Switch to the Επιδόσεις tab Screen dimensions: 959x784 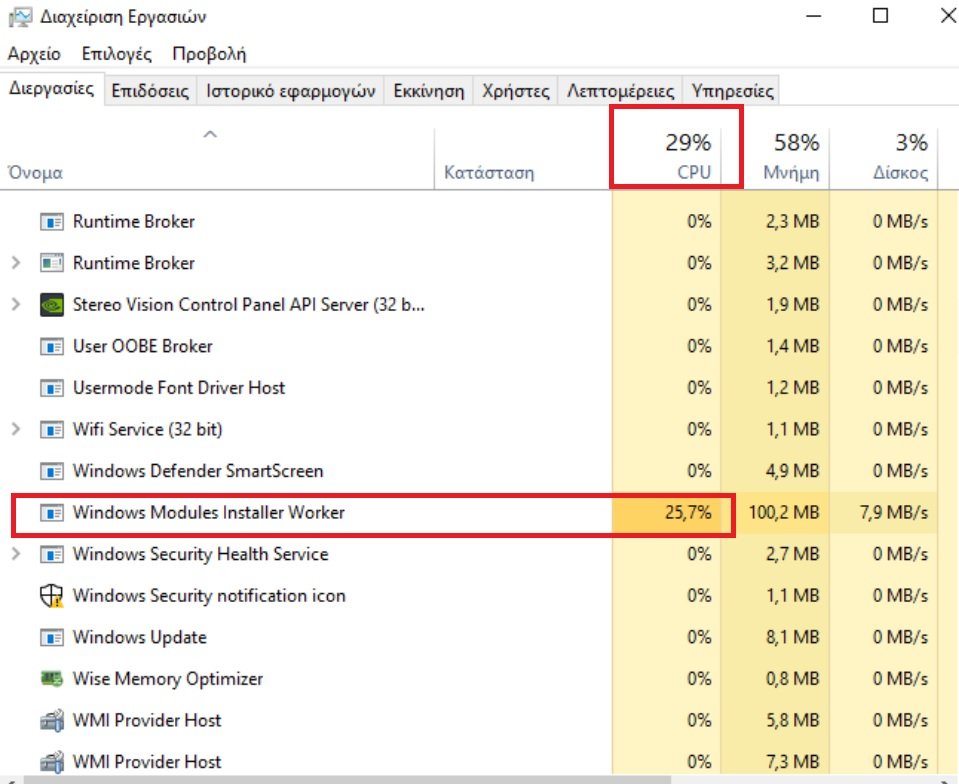(150, 91)
